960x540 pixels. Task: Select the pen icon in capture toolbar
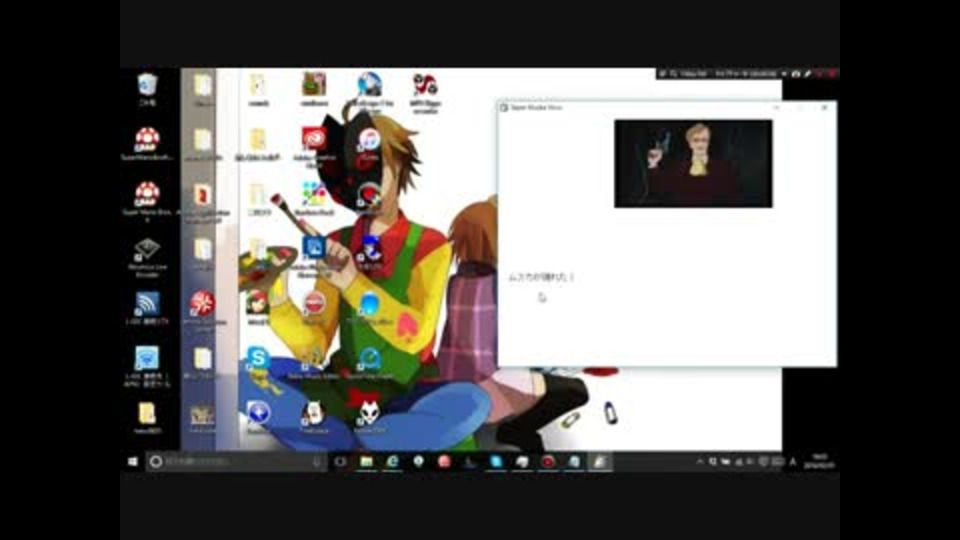(x=808, y=73)
